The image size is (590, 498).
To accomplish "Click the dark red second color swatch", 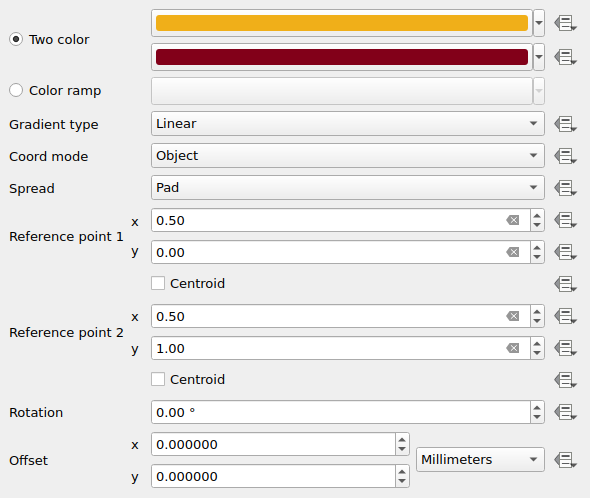I will click(x=342, y=57).
